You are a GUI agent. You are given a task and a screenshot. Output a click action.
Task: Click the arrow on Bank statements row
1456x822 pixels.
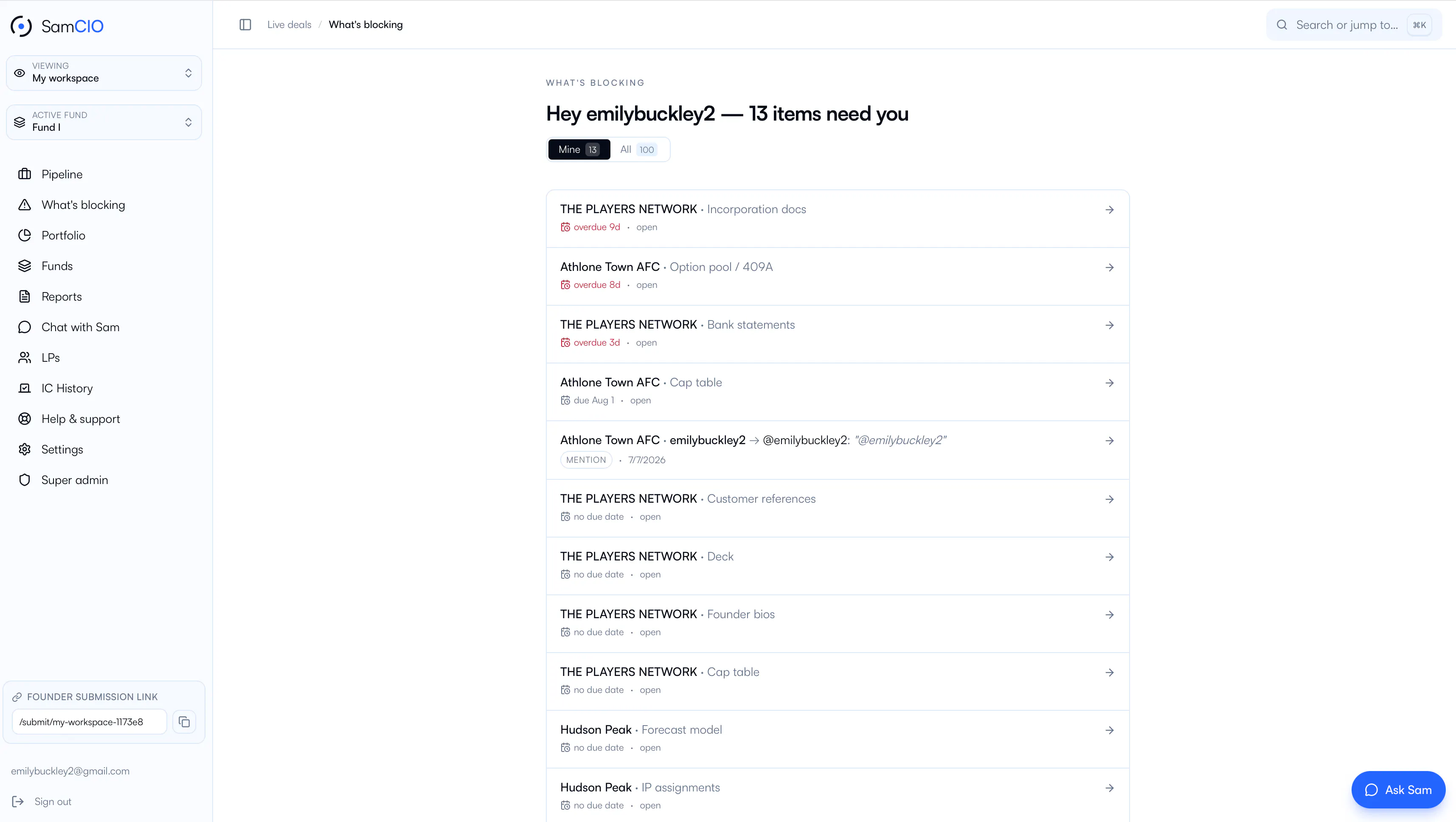coord(1110,325)
